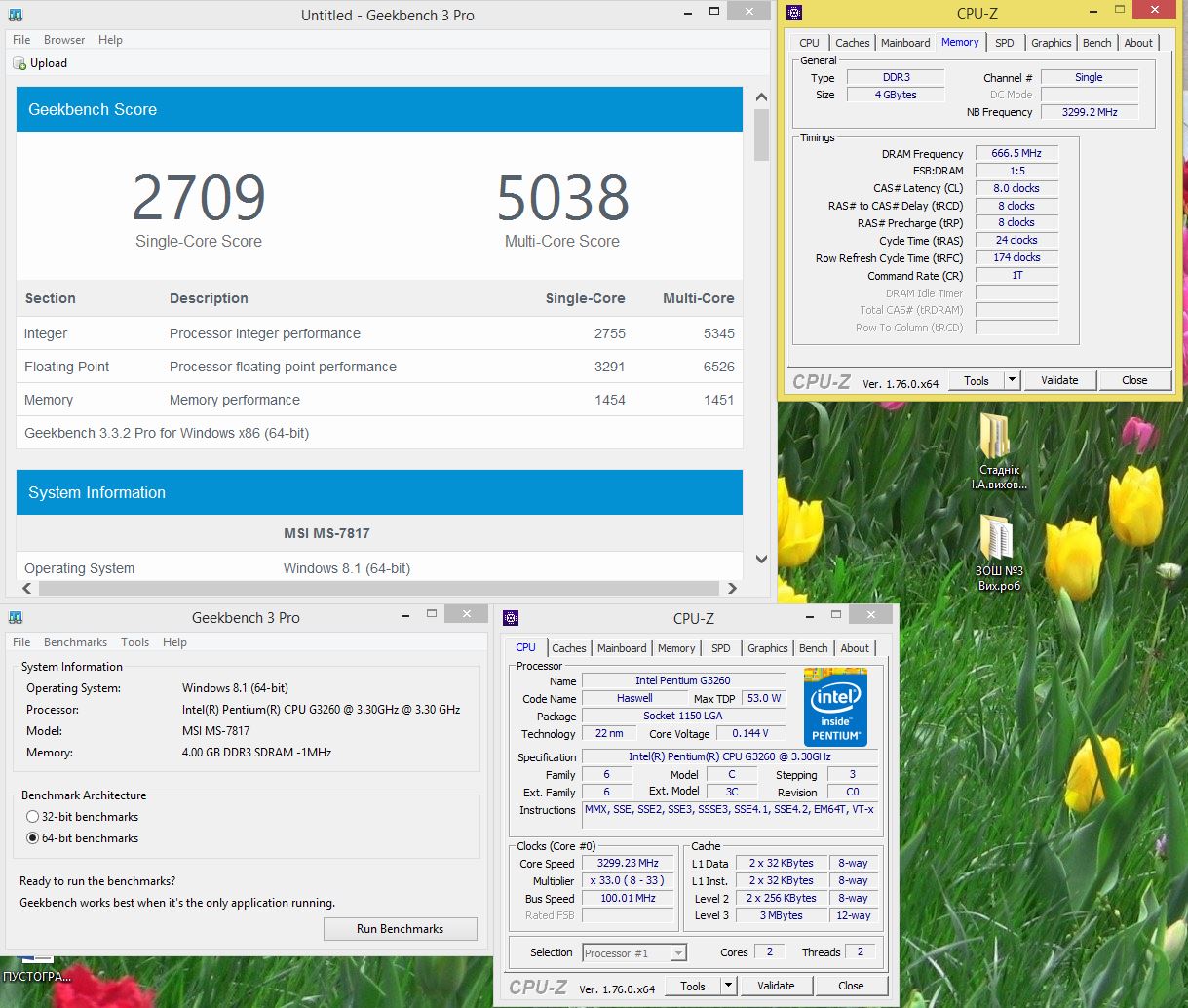Viewport: 1188px width, 1008px height.
Task: Select About tab in top CPU-Z window
Action: click(1138, 43)
